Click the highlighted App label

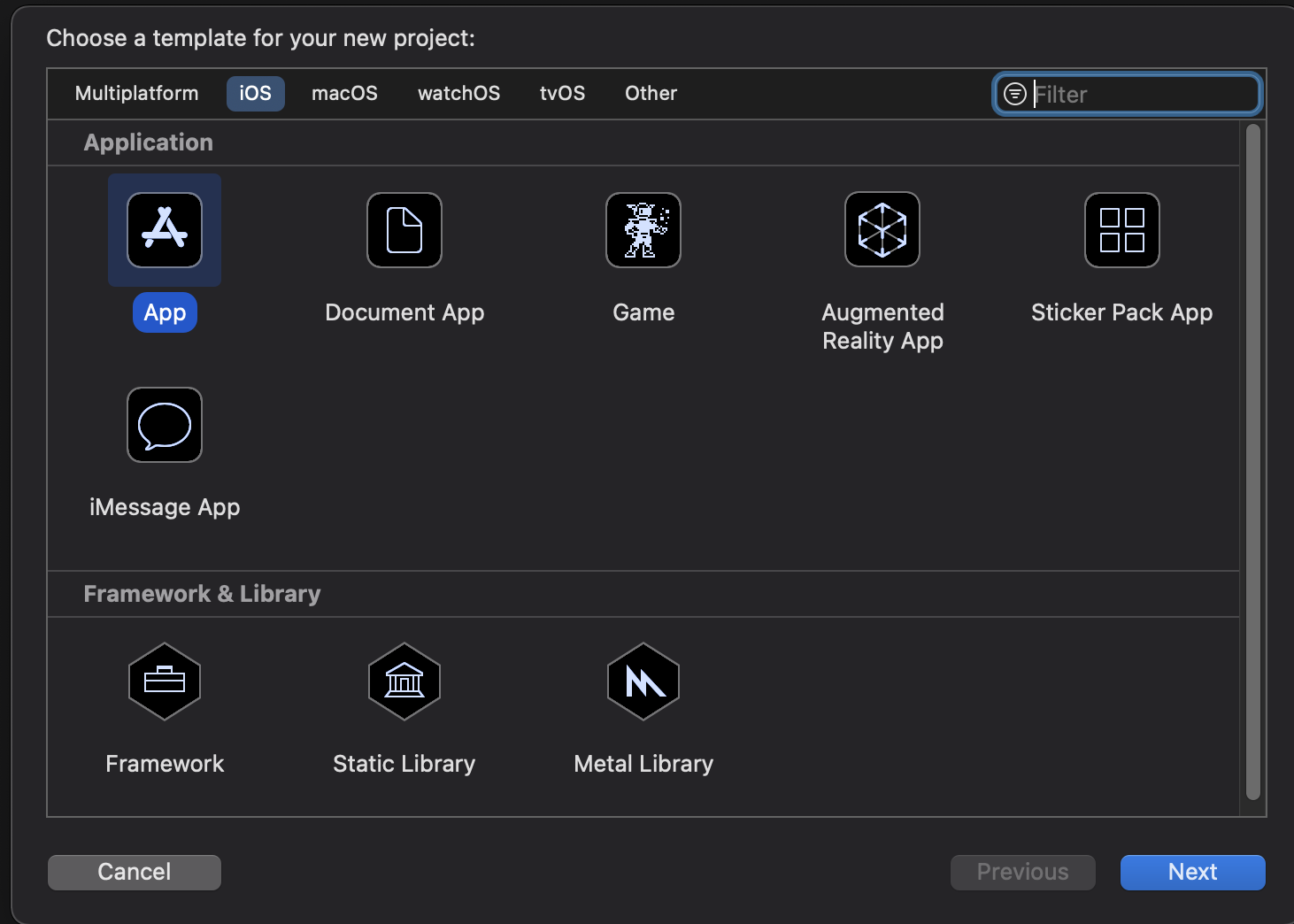pyautogui.click(x=165, y=312)
